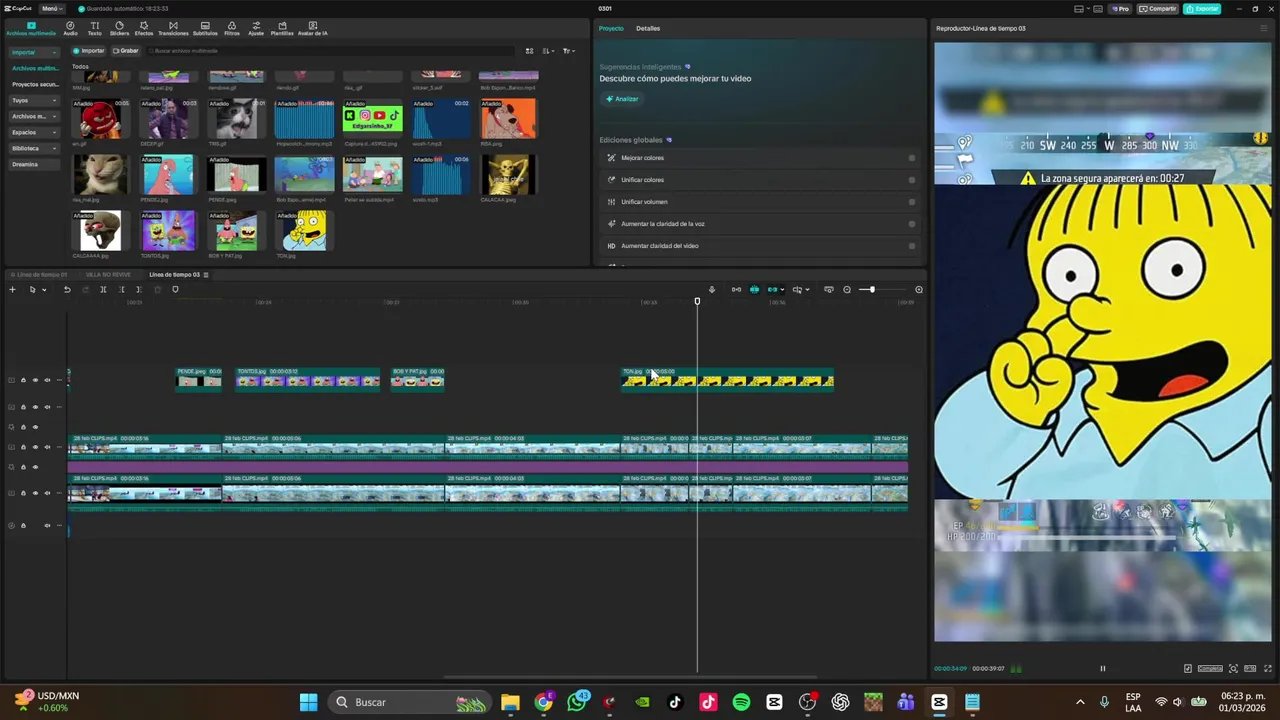Screen dimensions: 1280x720
Task: Toggle Unificar colores option
Action: pos(911,180)
